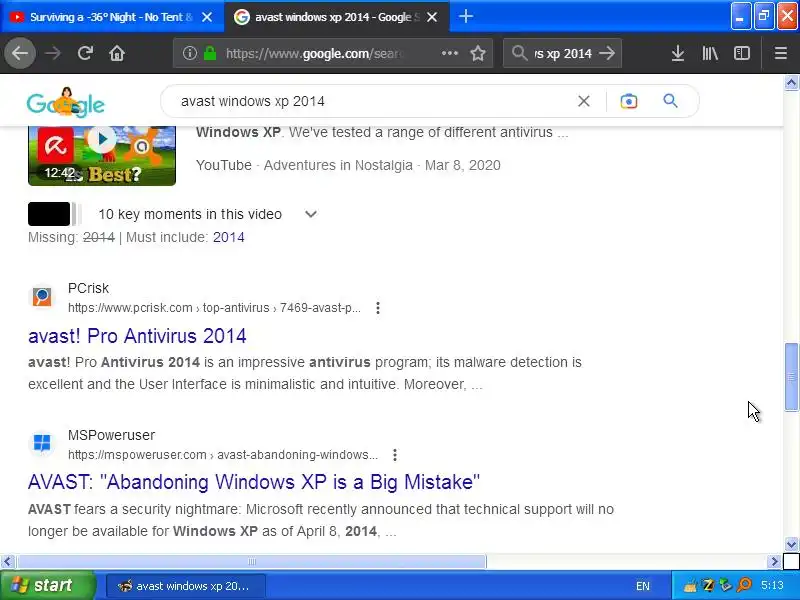Focus the toolbar search field showing xp 2014
Viewport: 800px width, 600px height.
click(563, 53)
